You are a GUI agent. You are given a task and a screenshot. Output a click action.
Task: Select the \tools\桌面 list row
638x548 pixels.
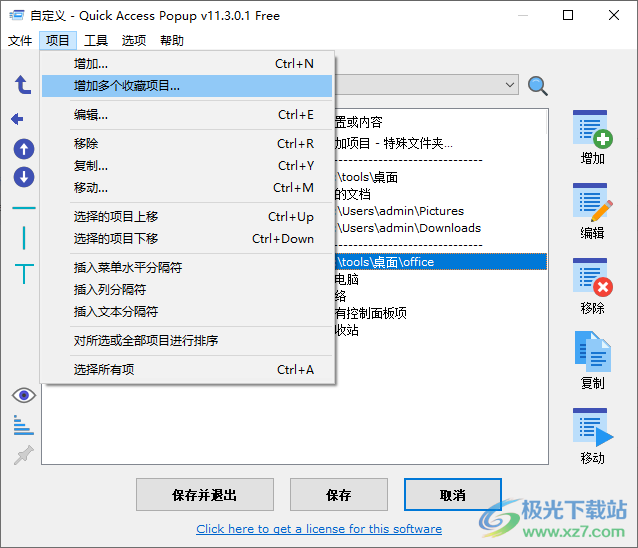pos(441,177)
